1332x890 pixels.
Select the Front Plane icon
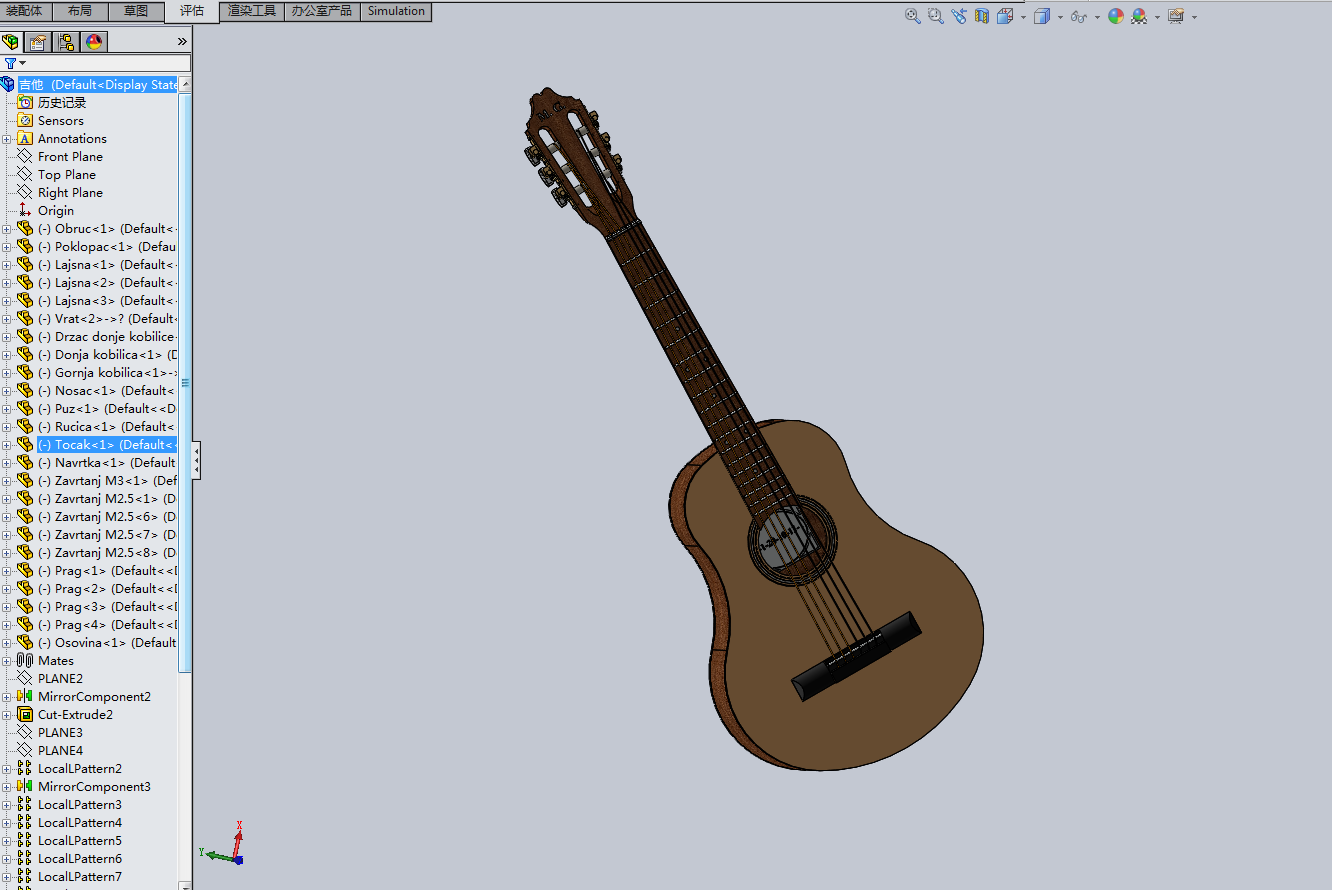(x=25, y=157)
